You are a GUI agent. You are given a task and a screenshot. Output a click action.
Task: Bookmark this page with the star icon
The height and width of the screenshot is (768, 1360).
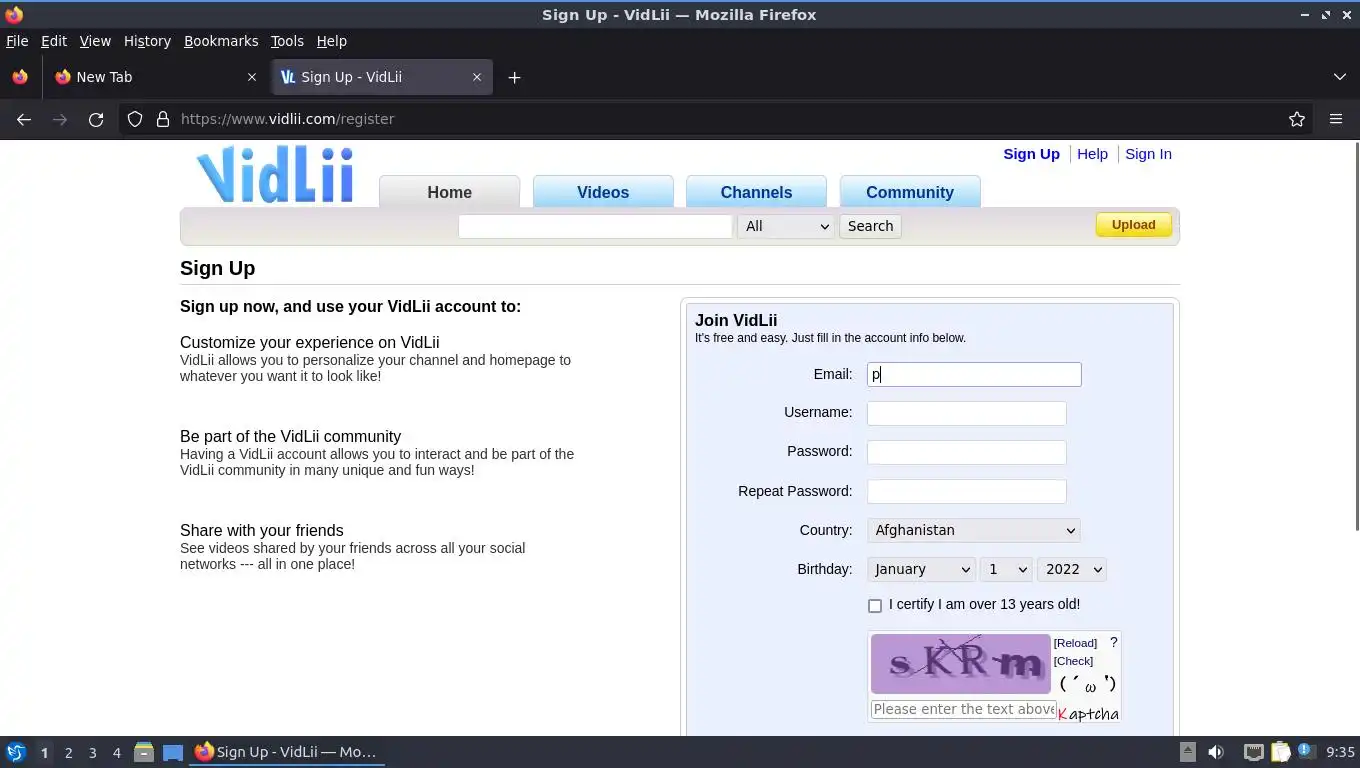tap(1297, 119)
